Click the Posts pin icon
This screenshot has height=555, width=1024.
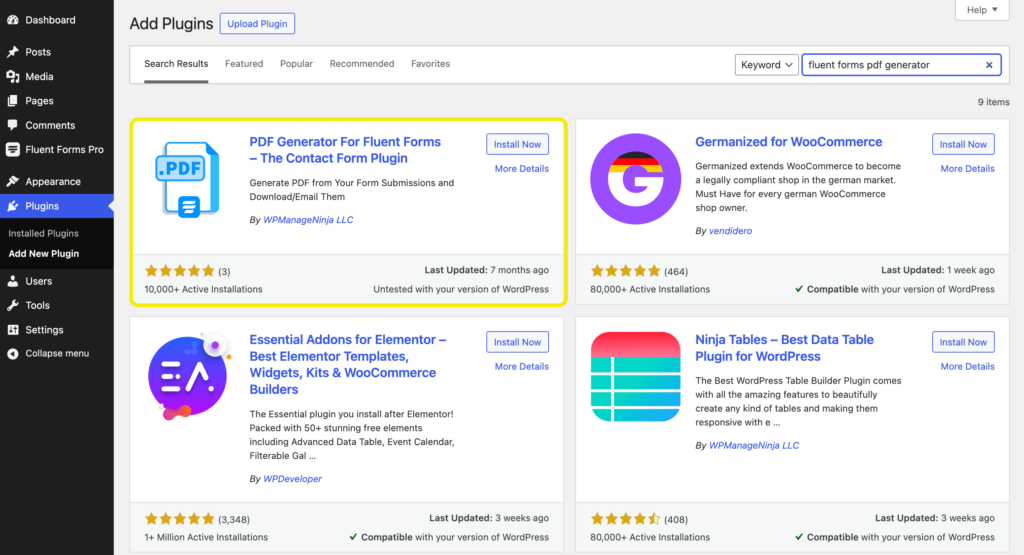[x=12, y=52]
